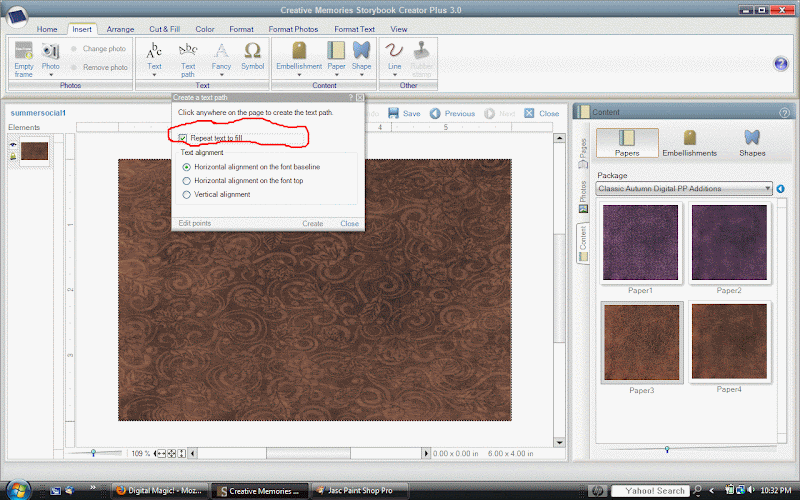This screenshot has height=500, width=800.
Task: Open help with the question mark icon
Action: tap(781, 64)
